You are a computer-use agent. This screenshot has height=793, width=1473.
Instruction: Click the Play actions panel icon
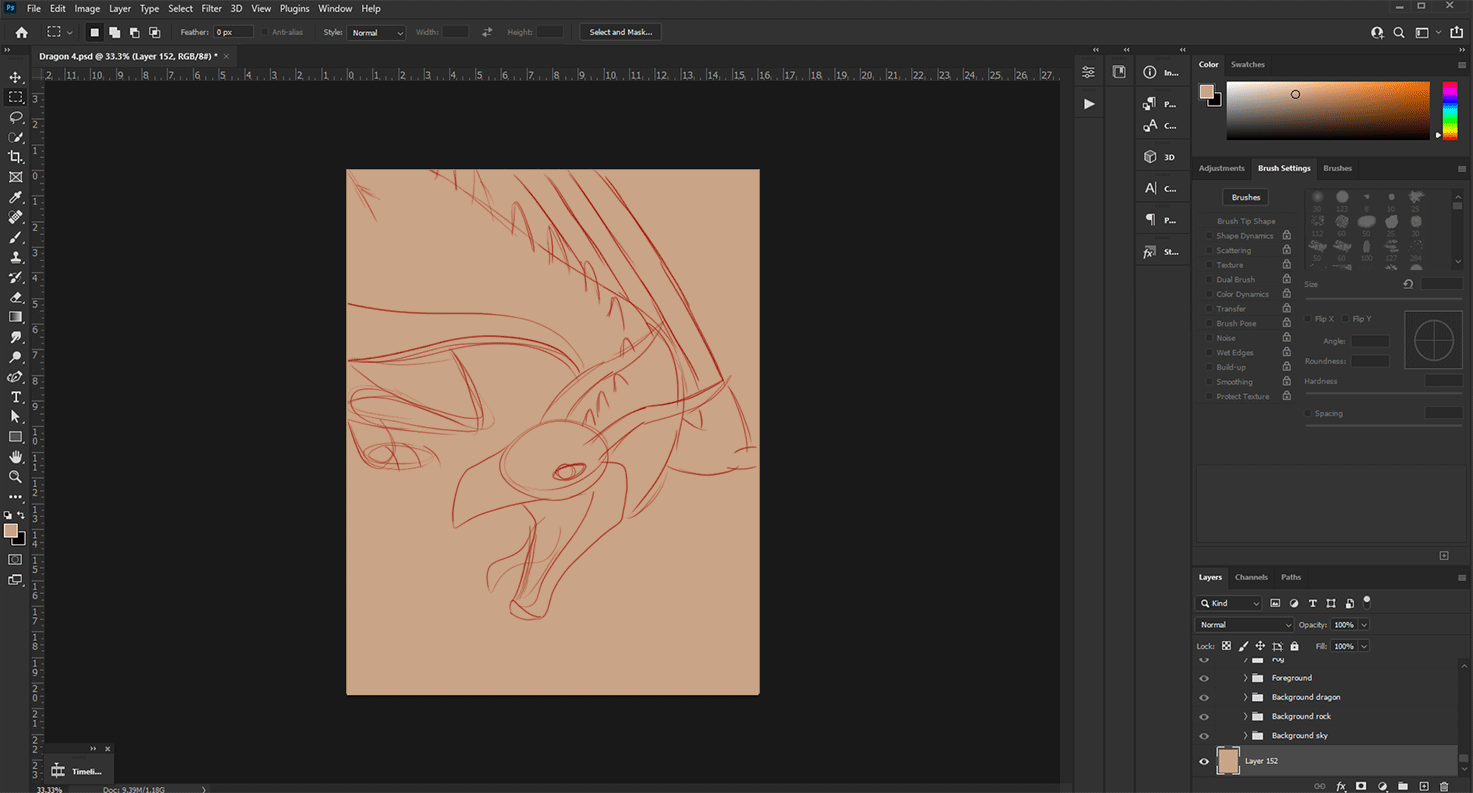pyautogui.click(x=1089, y=104)
